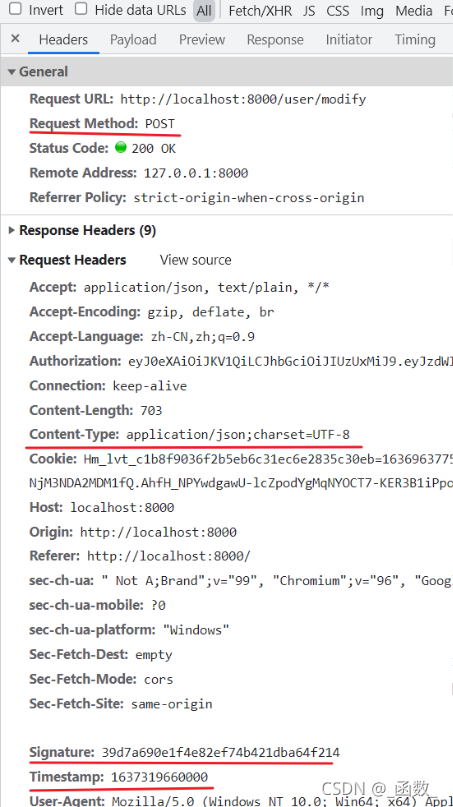453x807 pixels.
Task: Select the All filter
Action: (204, 10)
